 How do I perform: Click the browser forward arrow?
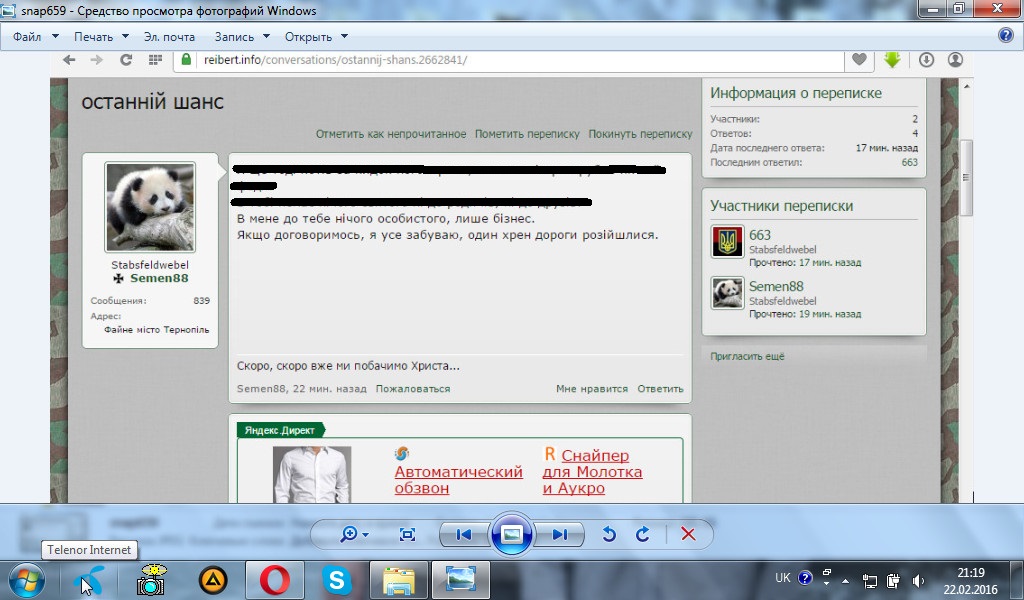click(x=97, y=59)
